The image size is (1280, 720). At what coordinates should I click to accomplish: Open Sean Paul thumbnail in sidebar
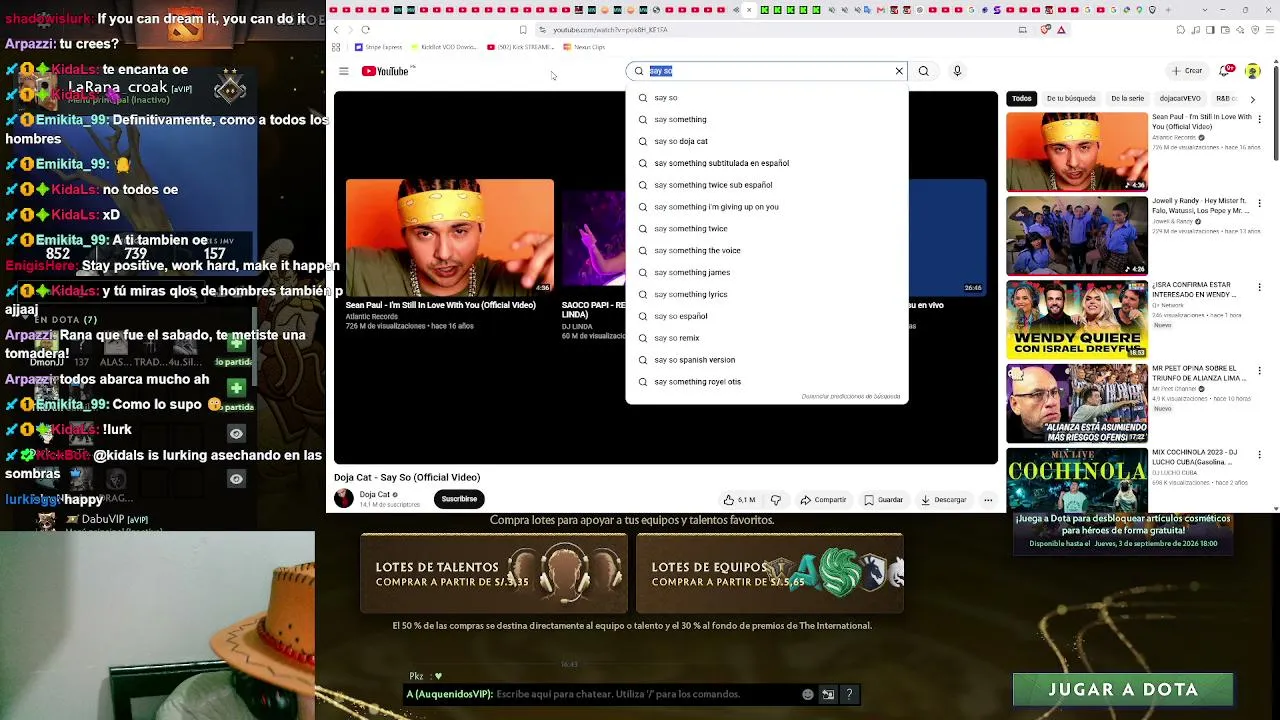click(x=1077, y=152)
